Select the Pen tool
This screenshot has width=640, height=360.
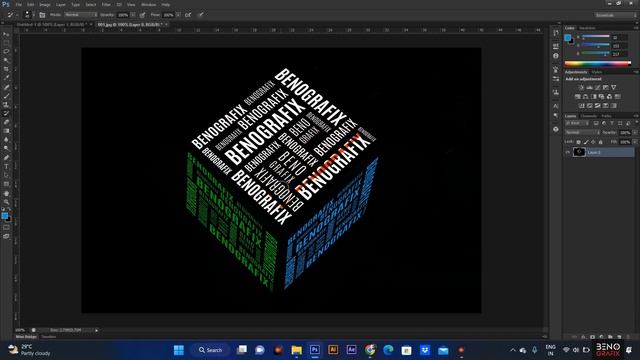point(6,158)
